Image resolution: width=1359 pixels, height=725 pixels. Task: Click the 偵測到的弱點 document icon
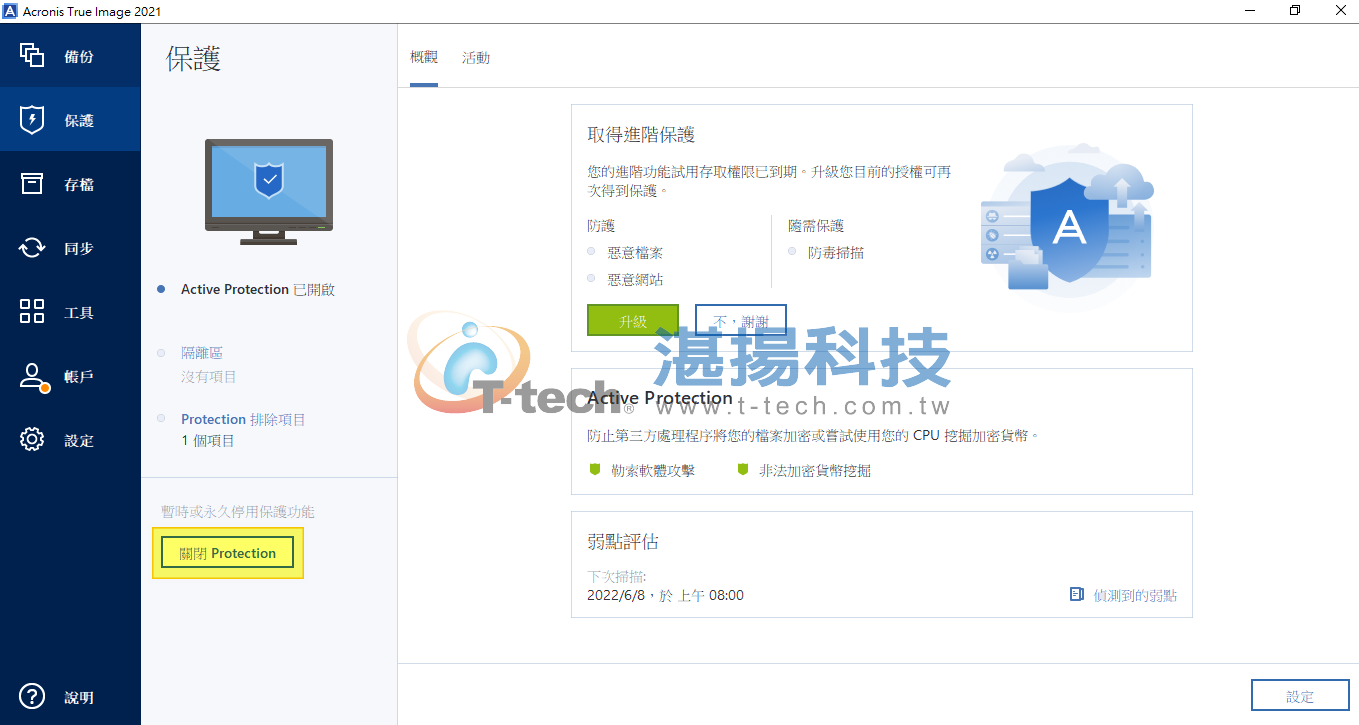click(x=1077, y=595)
